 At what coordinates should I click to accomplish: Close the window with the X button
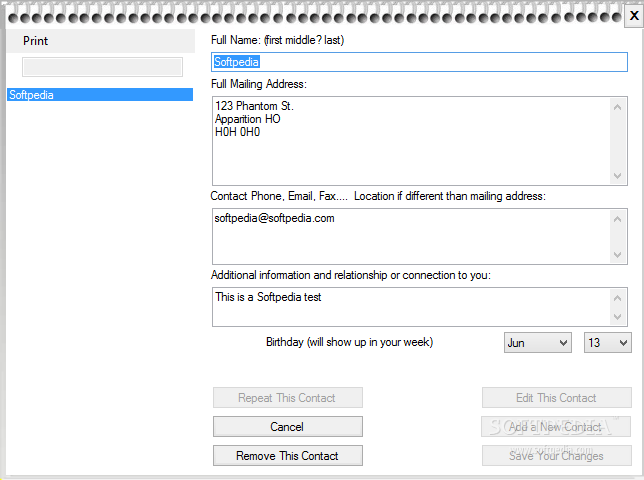(634, 16)
